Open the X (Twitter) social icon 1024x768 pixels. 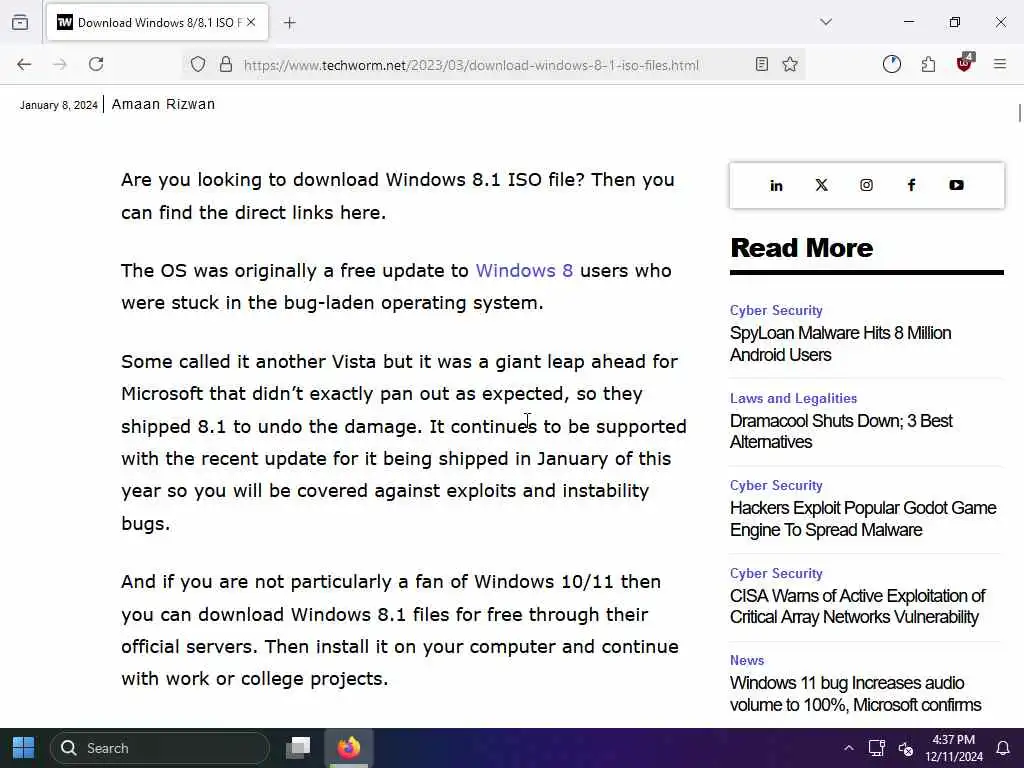[822, 185]
